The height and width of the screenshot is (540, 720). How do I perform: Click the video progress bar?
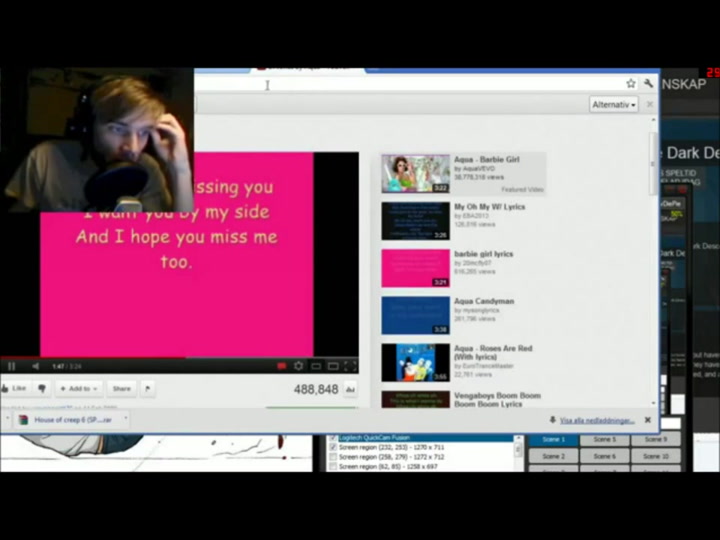180,356
